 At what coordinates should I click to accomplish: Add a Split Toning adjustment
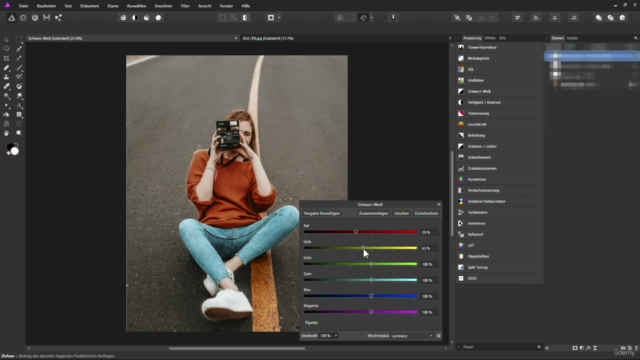coord(500,267)
